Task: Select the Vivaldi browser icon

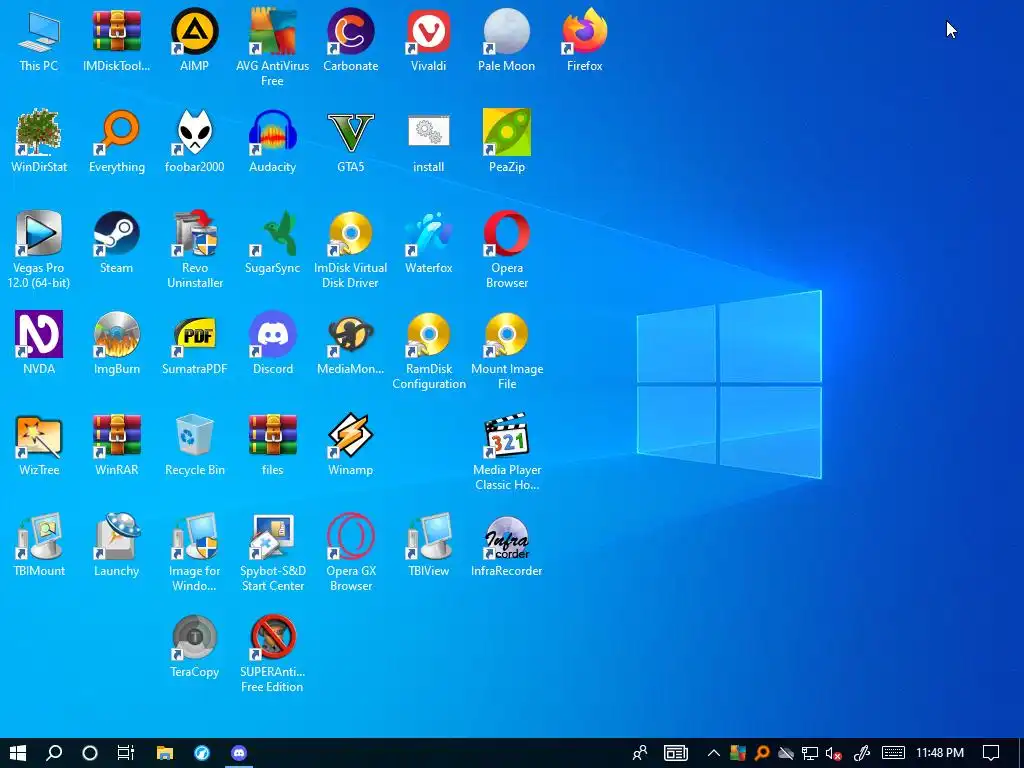Action: click(x=428, y=40)
